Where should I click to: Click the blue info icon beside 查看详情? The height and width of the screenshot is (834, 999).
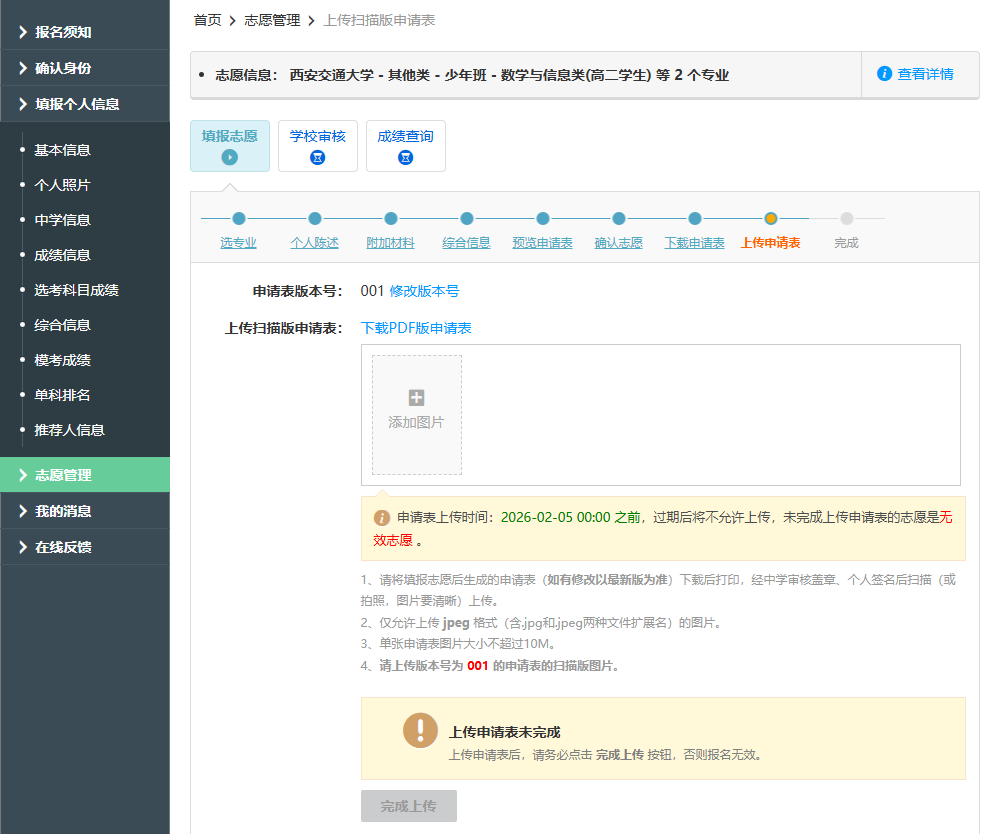pyautogui.click(x=884, y=74)
